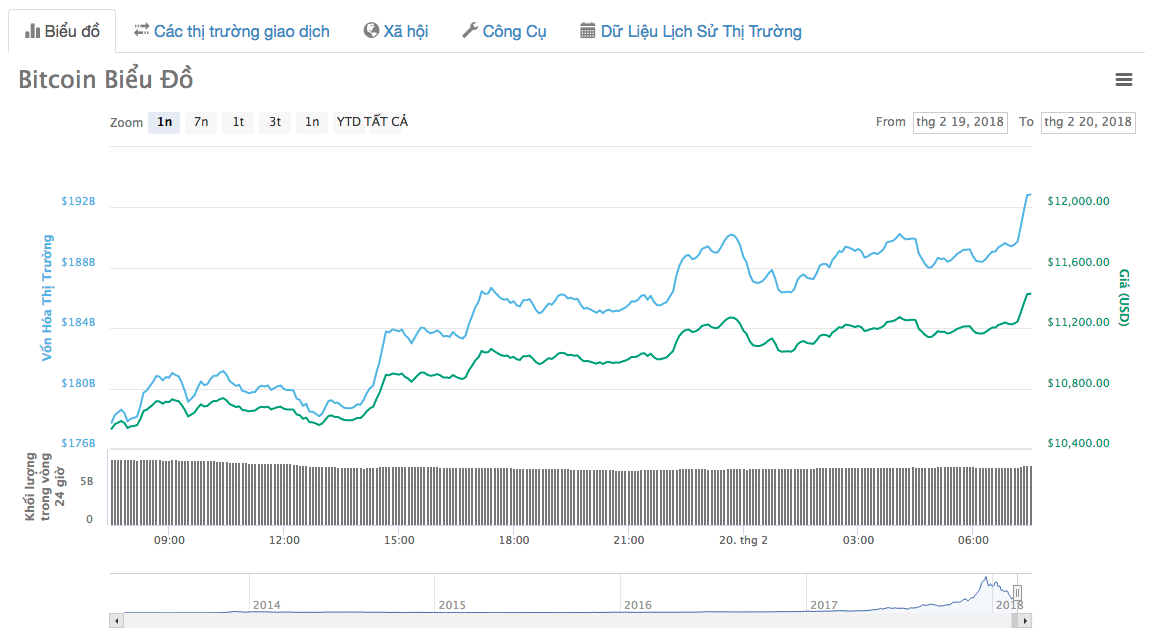The height and width of the screenshot is (633, 1166).
Task: Click the $180B axis label
Action: pyautogui.click(x=78, y=384)
